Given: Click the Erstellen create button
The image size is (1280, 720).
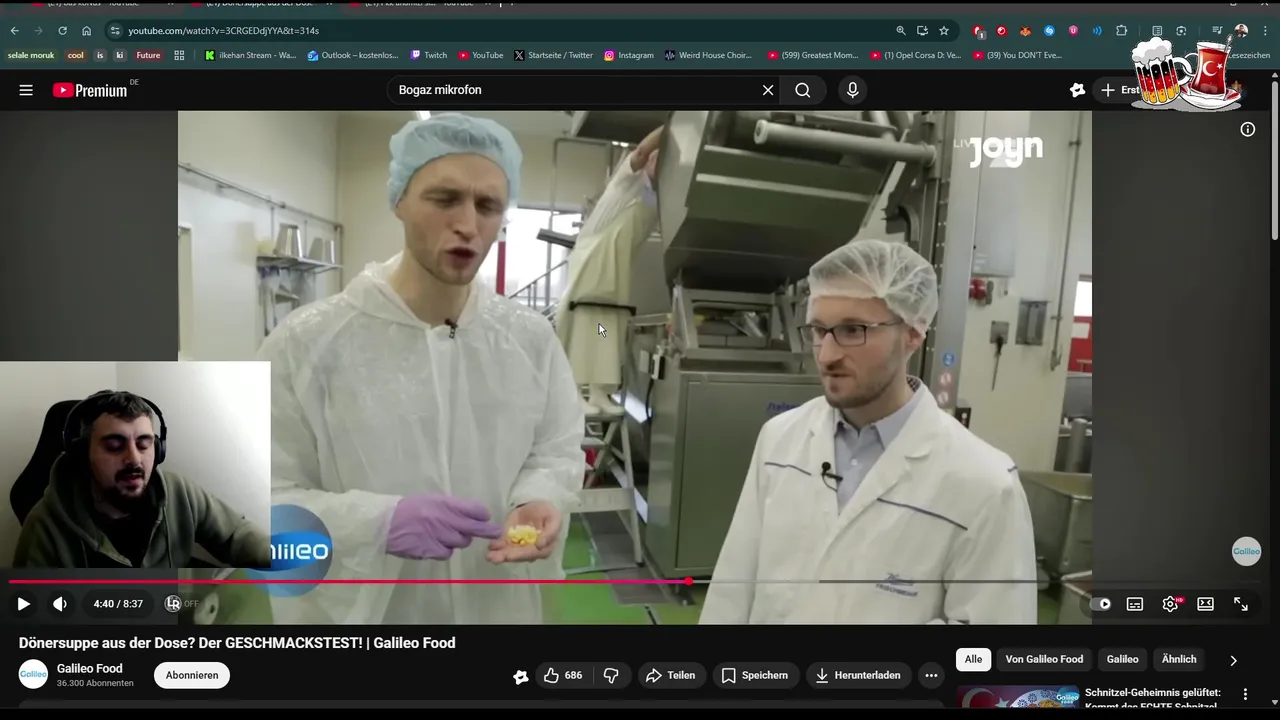Looking at the screenshot, I should click(x=1120, y=90).
